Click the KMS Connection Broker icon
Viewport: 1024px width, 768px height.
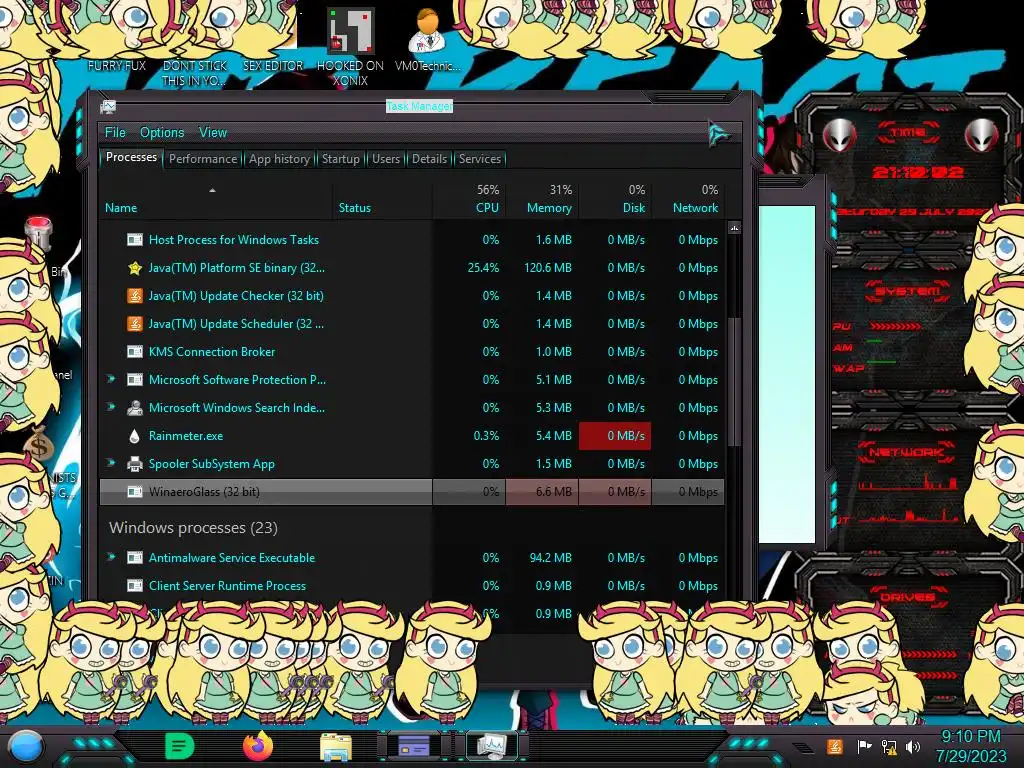(x=135, y=352)
